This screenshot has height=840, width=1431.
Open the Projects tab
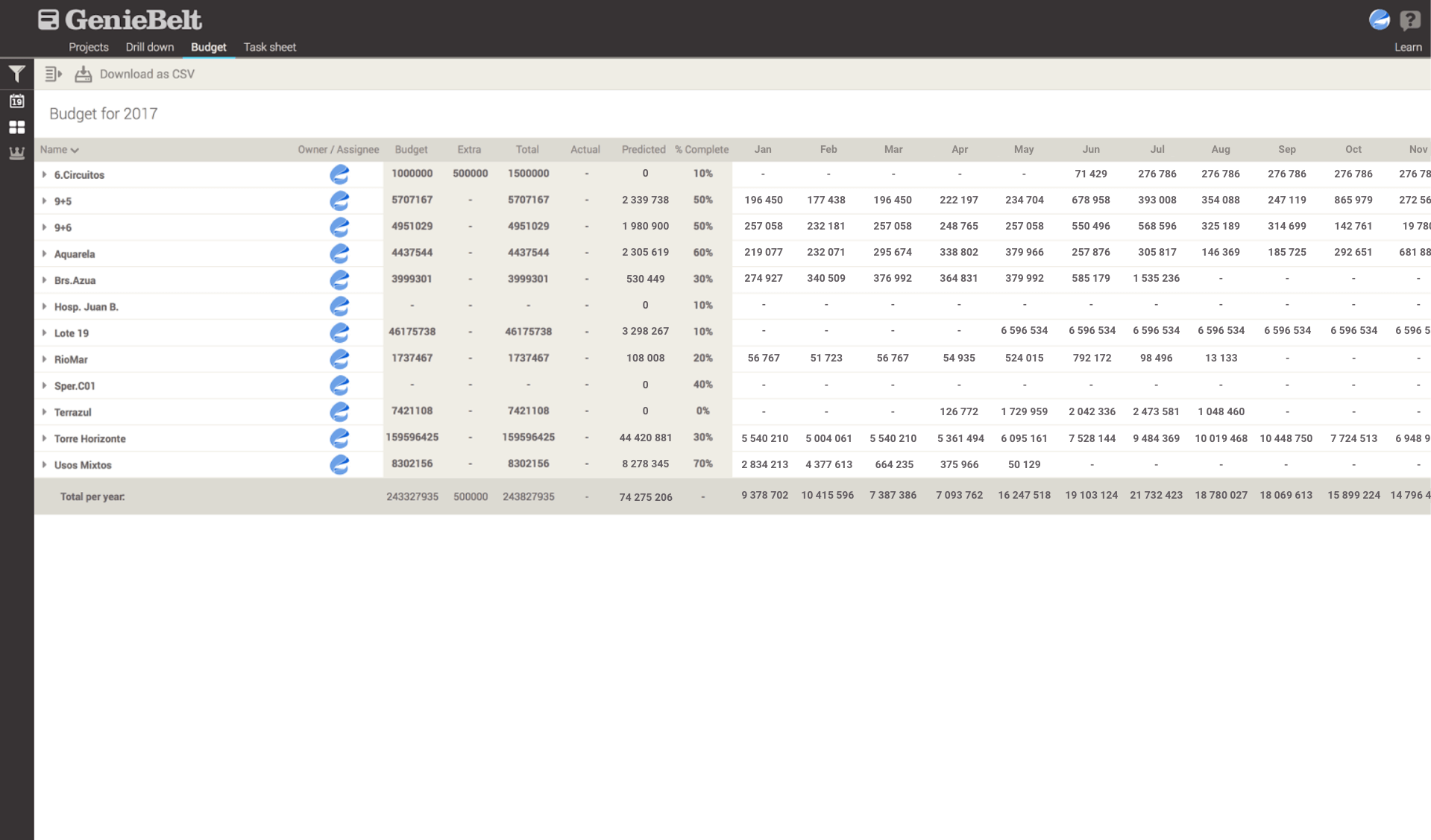[x=89, y=47]
